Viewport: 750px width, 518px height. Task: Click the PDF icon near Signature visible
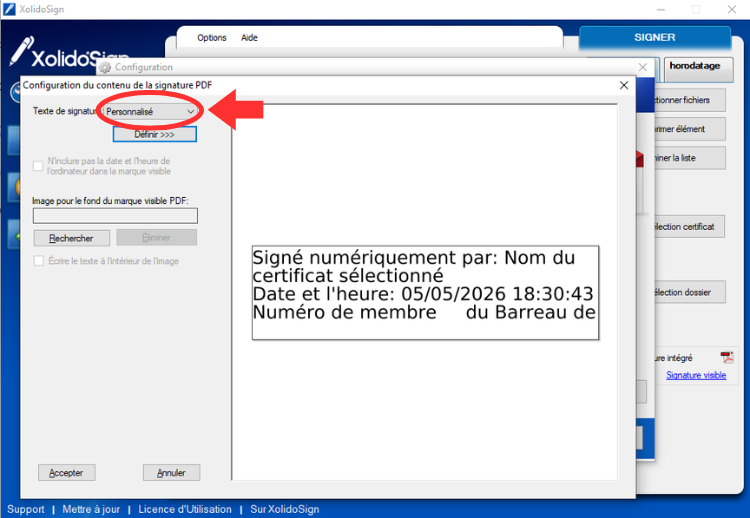[x=727, y=357]
